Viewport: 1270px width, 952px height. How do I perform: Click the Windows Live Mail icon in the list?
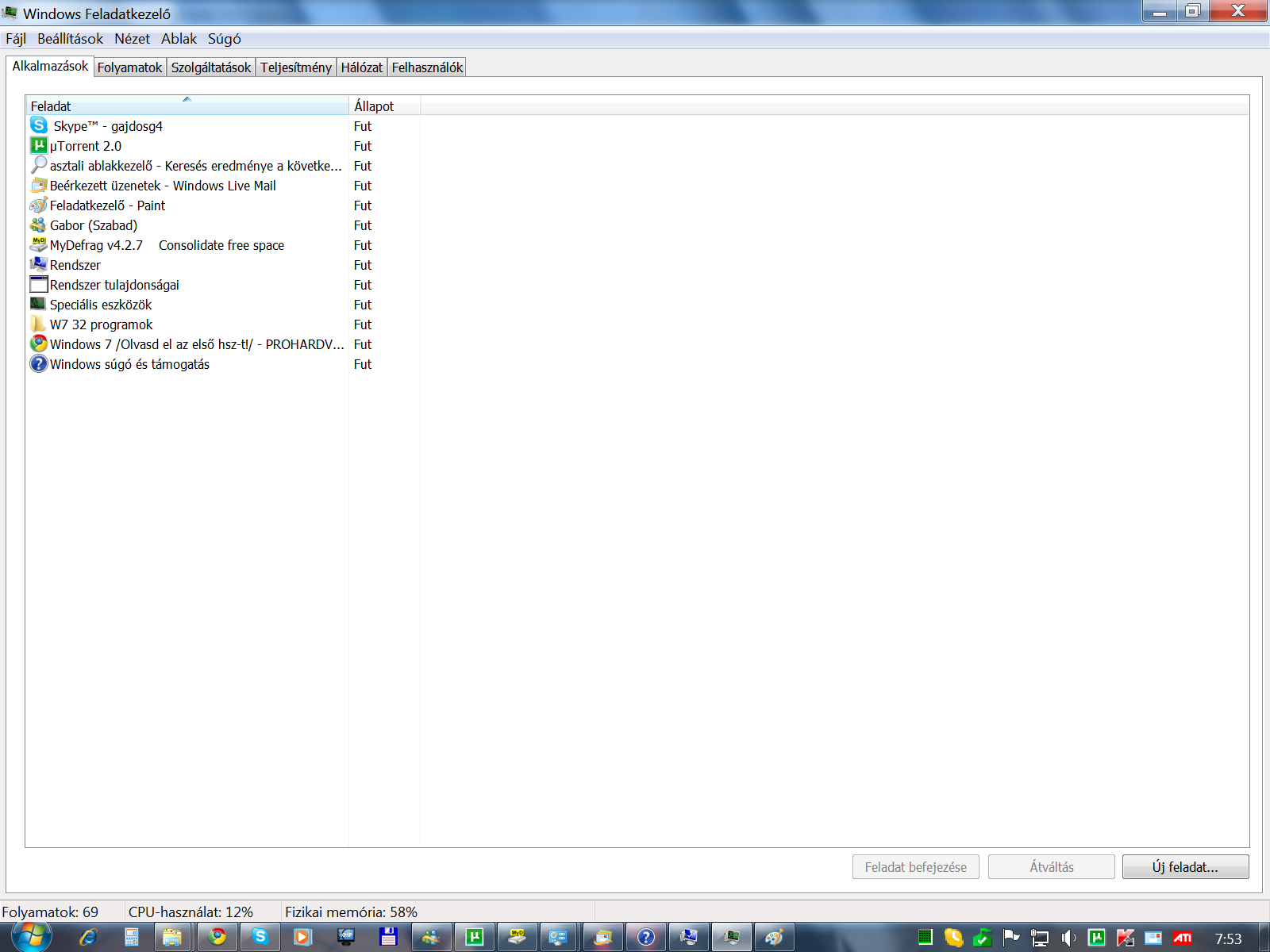[39, 185]
